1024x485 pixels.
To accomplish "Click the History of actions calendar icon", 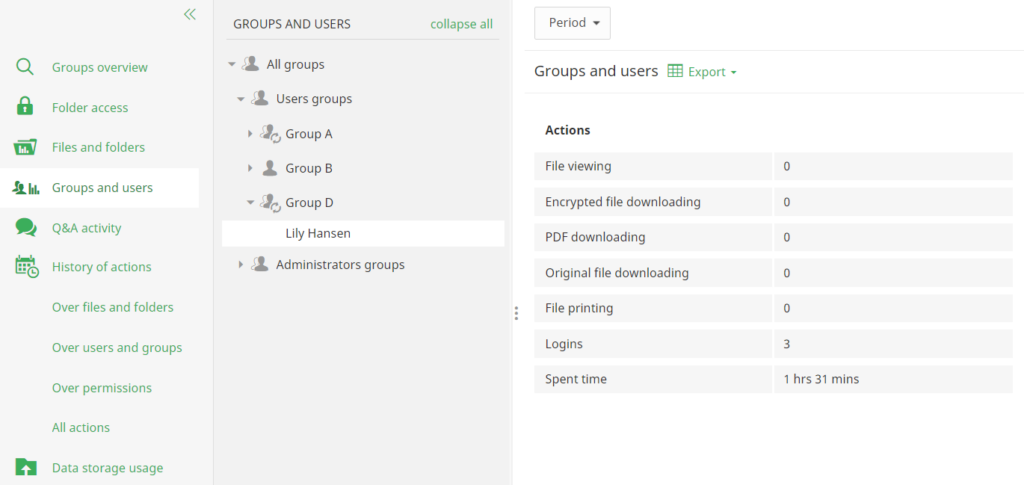I will pos(27,267).
